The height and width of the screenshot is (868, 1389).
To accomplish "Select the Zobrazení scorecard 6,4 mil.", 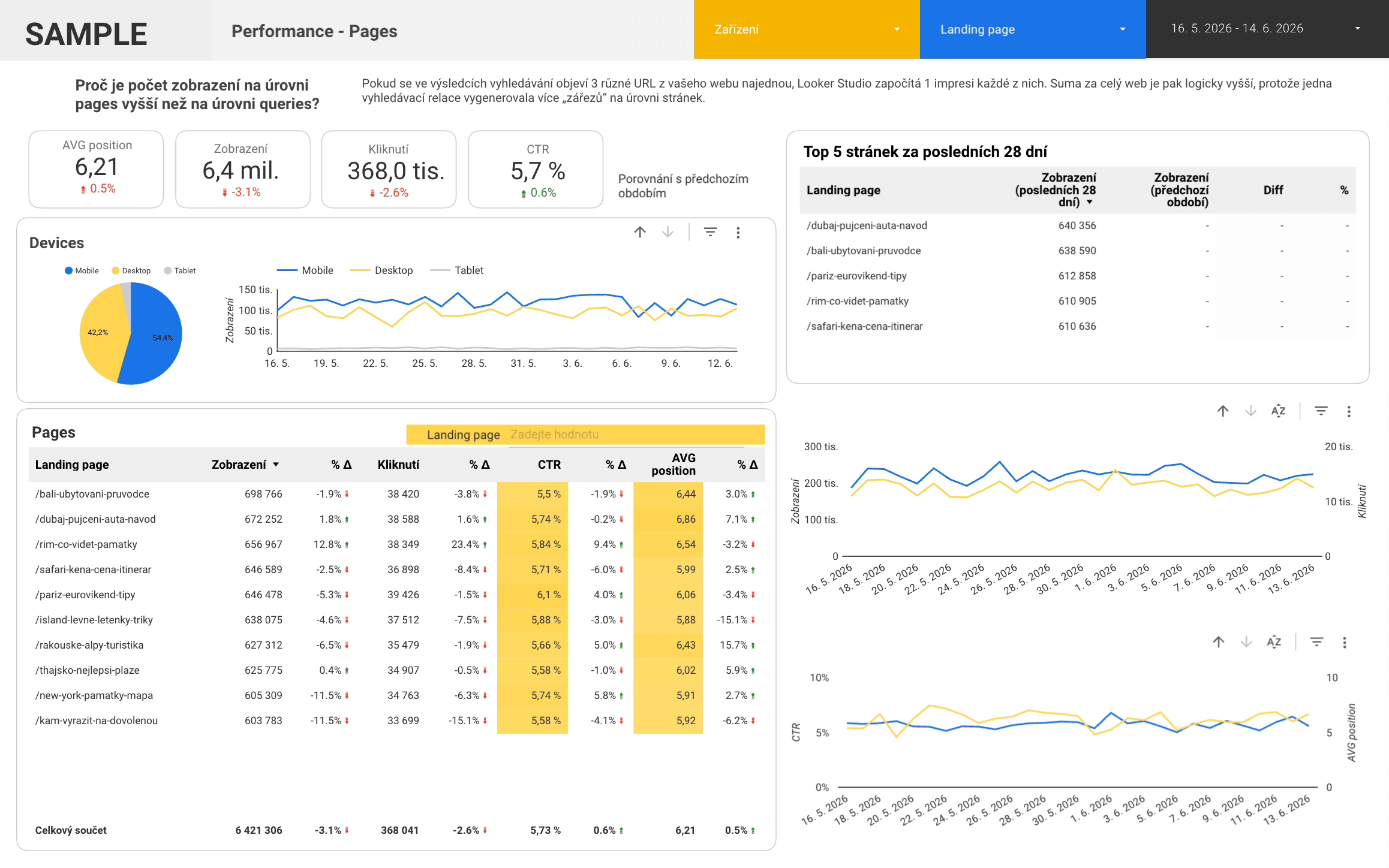I will tap(242, 169).
